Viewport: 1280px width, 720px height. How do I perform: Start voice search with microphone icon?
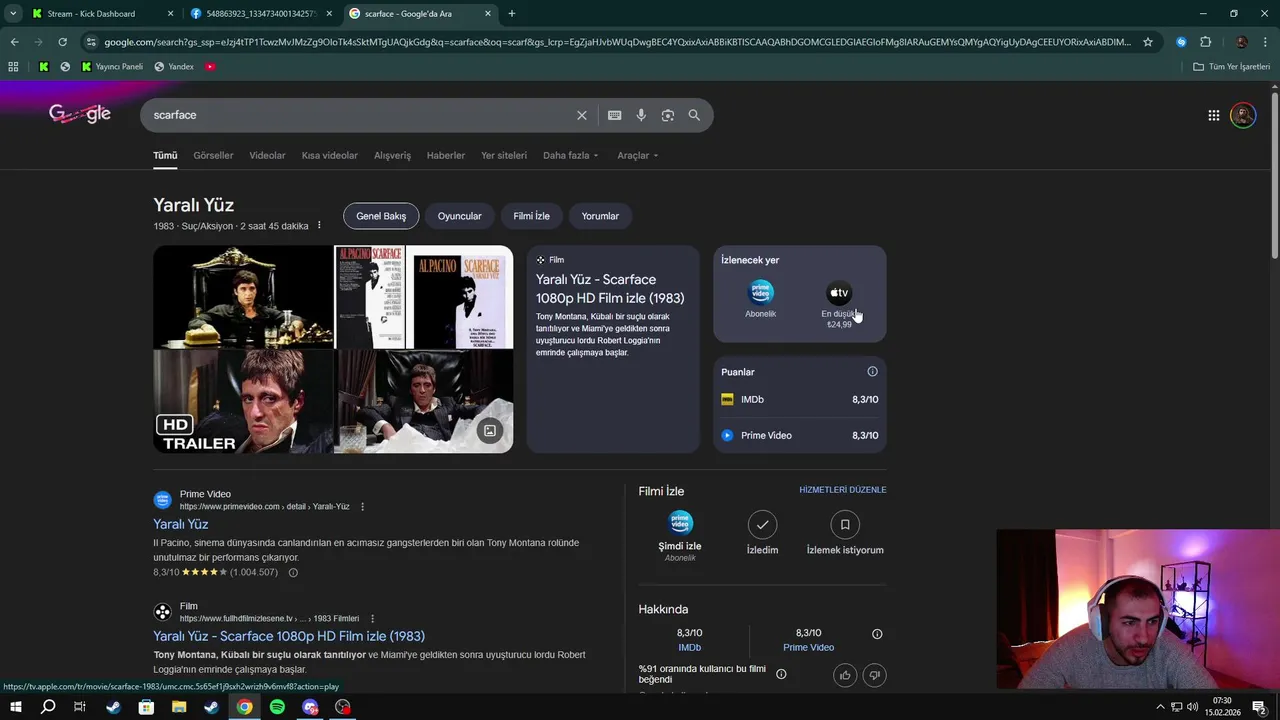[x=641, y=115]
